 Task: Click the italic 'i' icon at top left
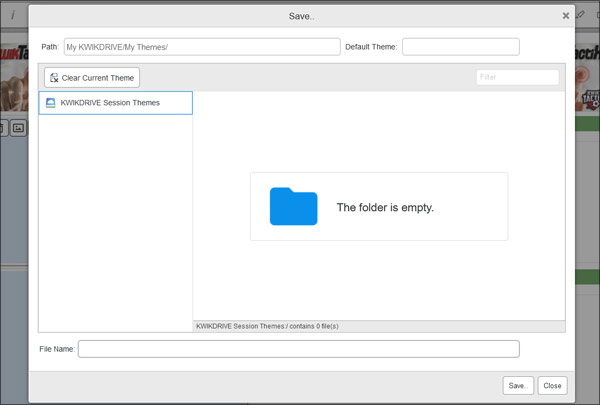click(x=12, y=16)
